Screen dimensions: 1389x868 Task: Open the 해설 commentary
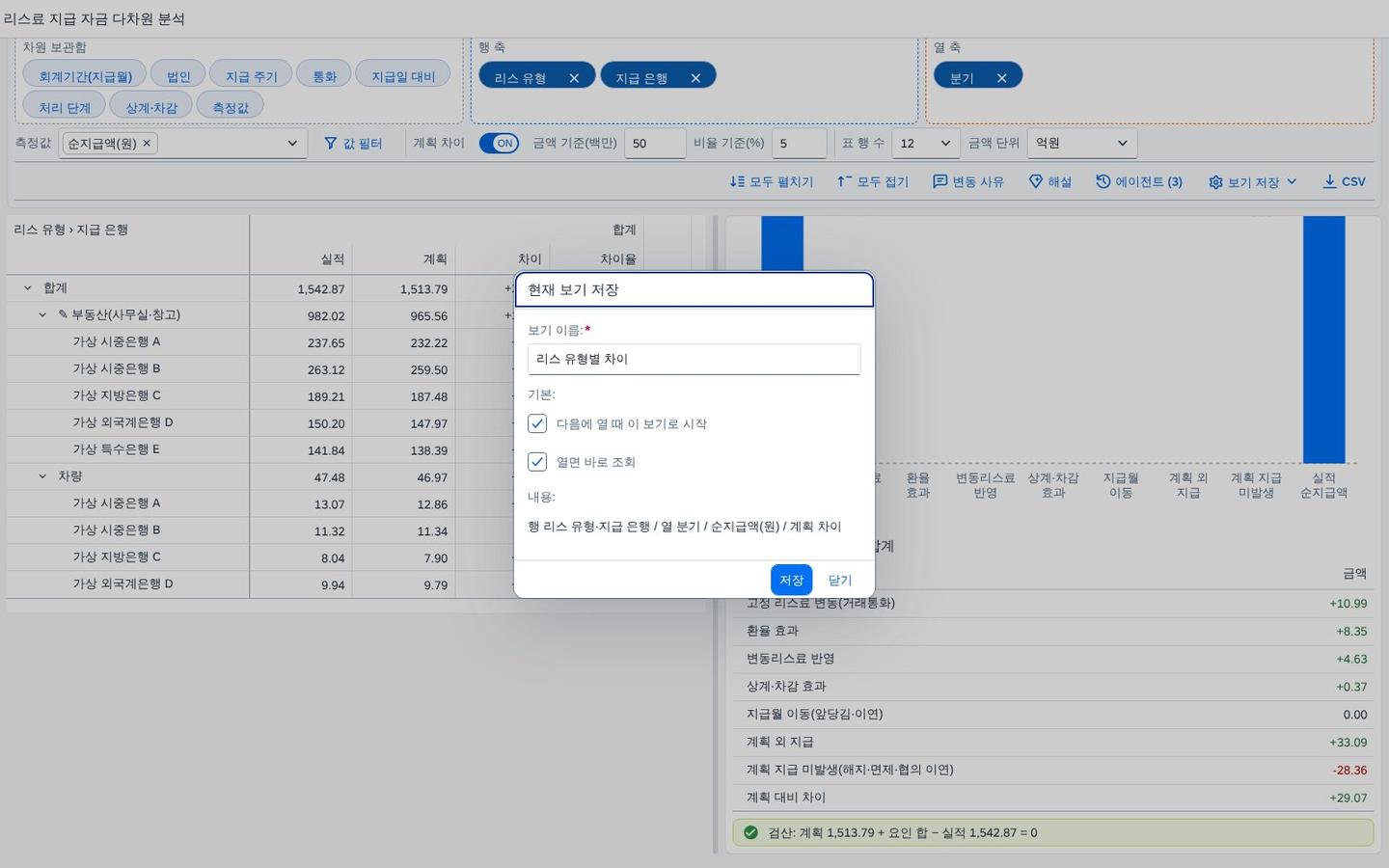coord(1050,181)
